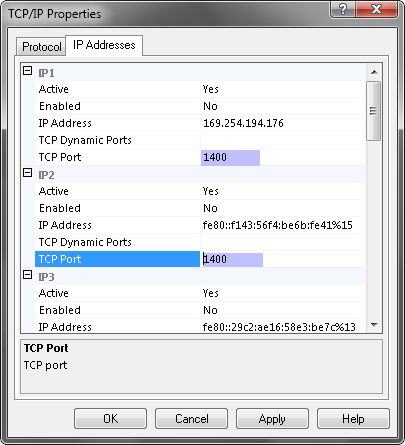The width and height of the screenshot is (405, 445).
Task: Switch to the Protocol tab
Action: tap(41, 47)
